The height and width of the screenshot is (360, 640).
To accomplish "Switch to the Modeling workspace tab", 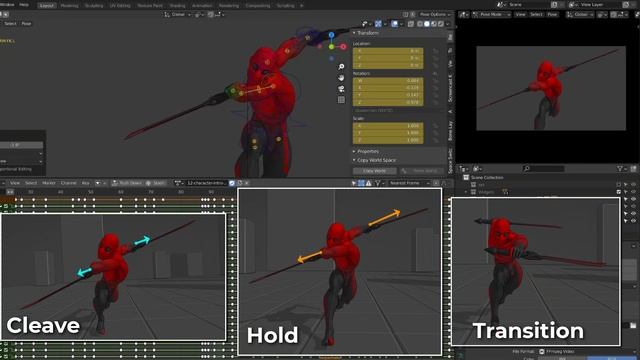I will pos(69,6).
